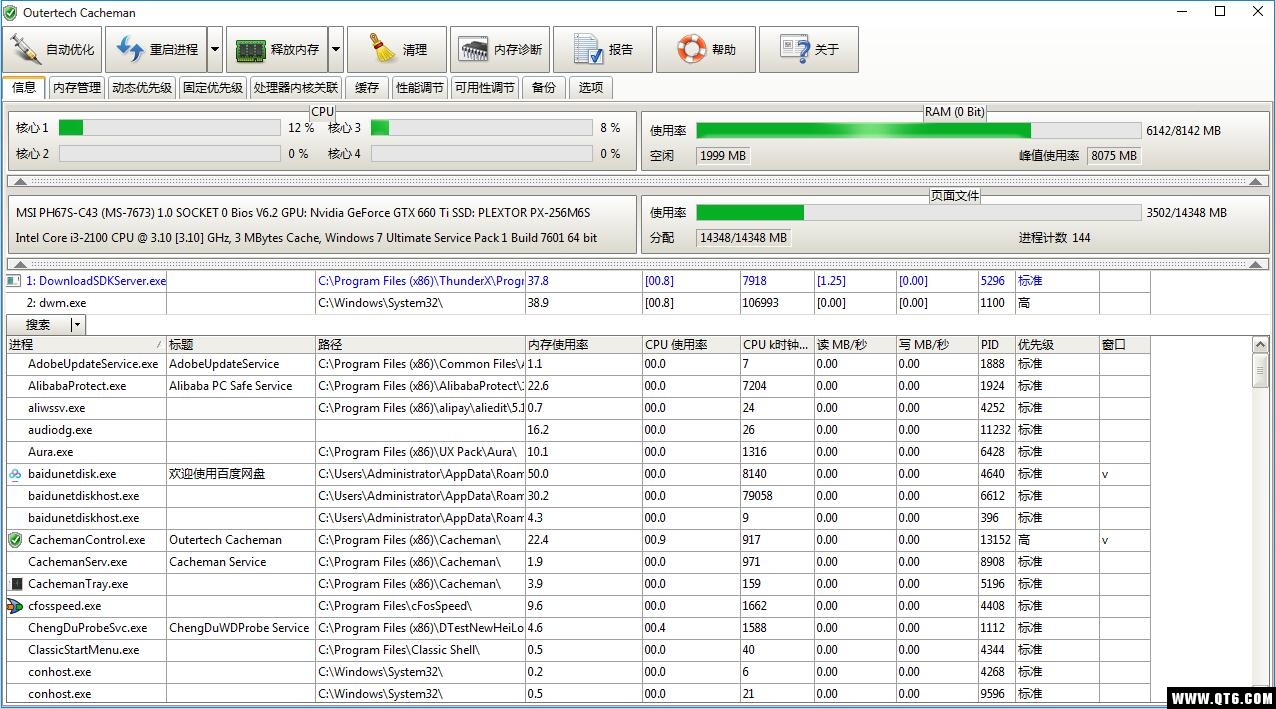The width and height of the screenshot is (1276, 709).
Task: Click the 峰值使用率 8075 MB value field
Action: click(x=1114, y=156)
